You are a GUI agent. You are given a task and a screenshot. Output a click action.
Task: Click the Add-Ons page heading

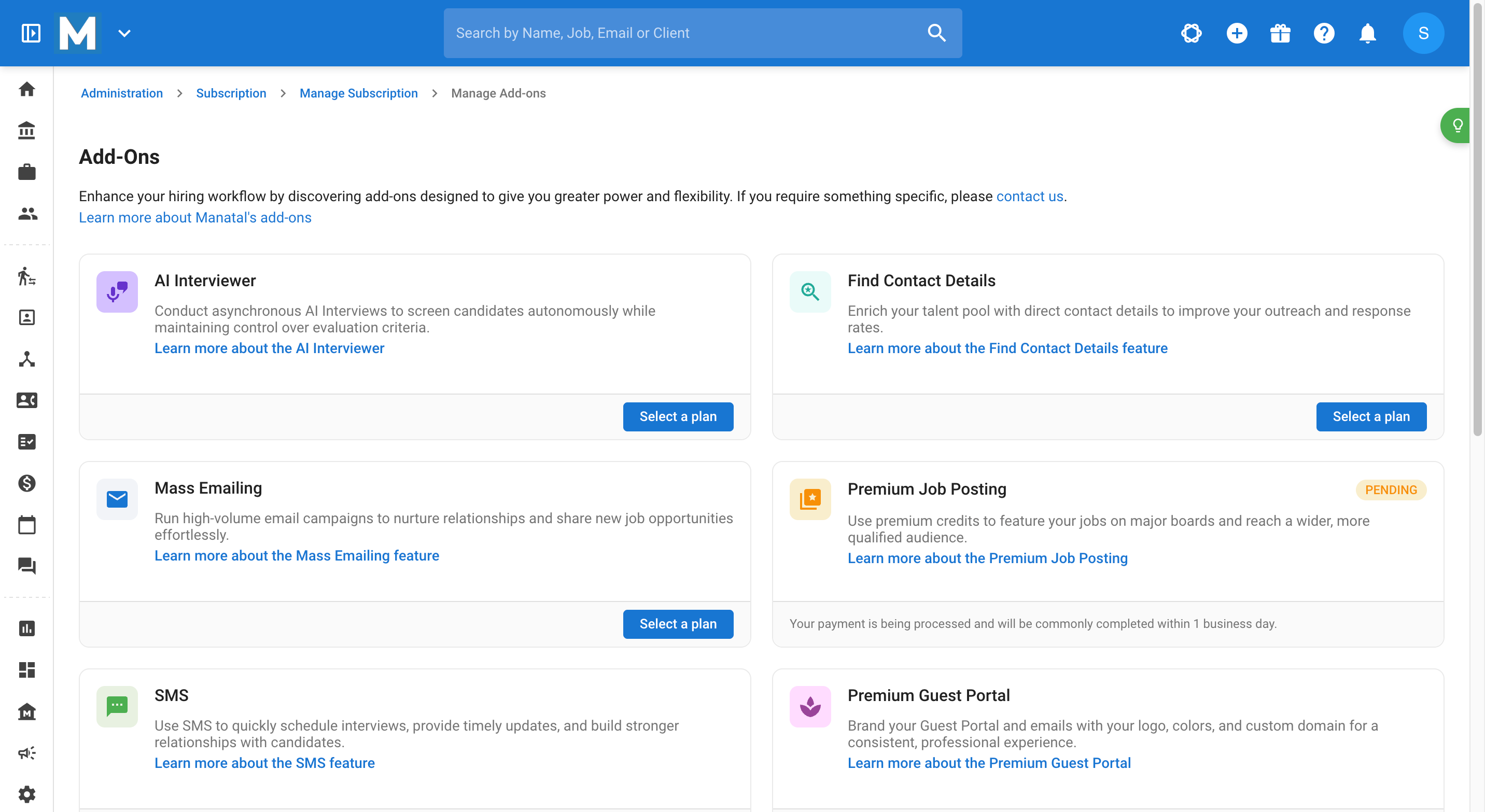[x=119, y=157]
